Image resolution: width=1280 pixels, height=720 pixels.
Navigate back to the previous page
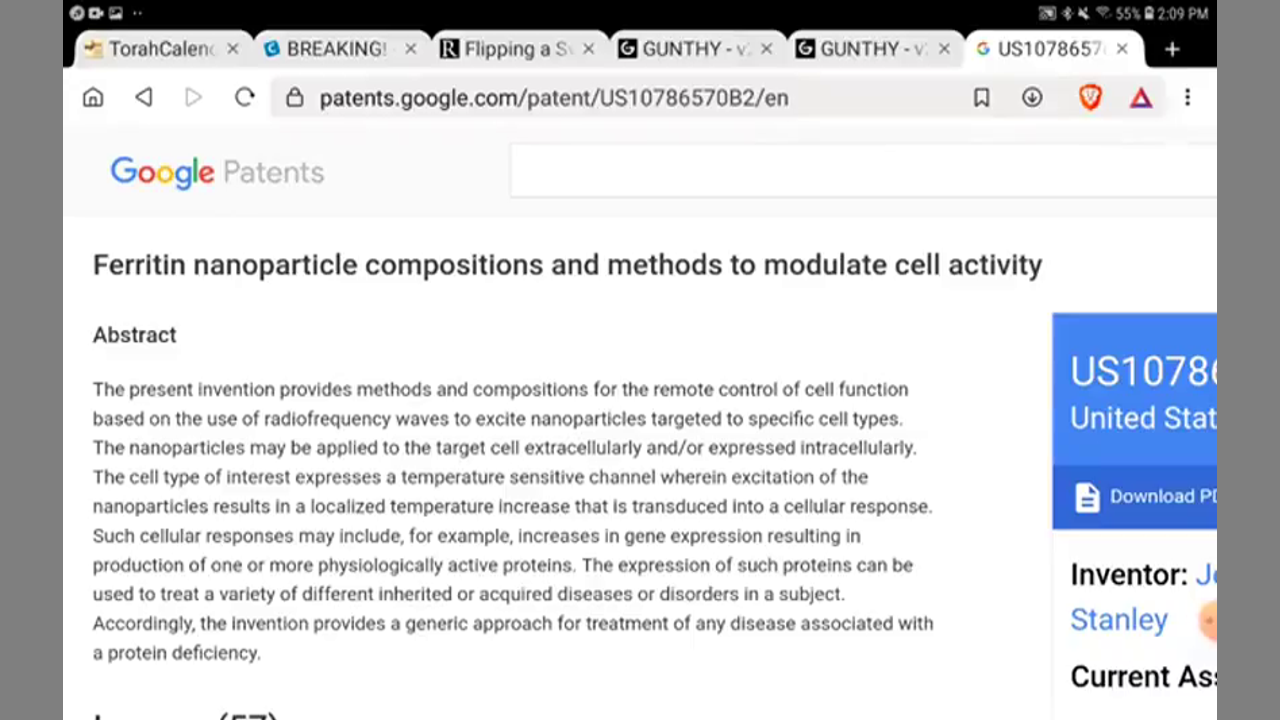(x=144, y=97)
